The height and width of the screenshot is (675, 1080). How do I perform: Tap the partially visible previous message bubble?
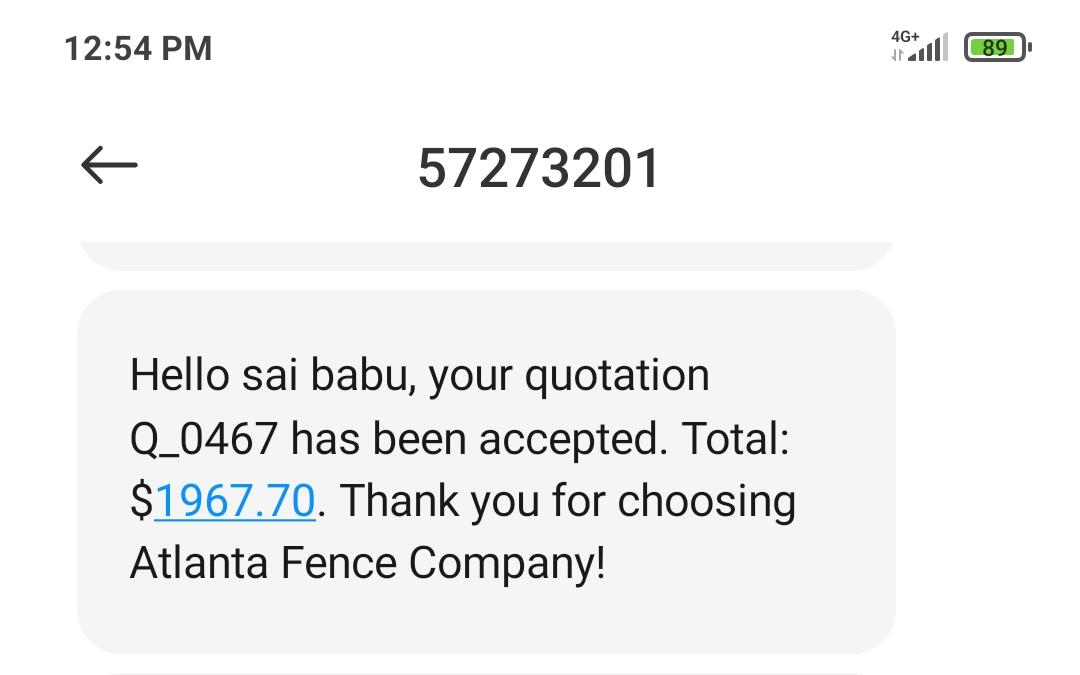pyautogui.click(x=486, y=254)
